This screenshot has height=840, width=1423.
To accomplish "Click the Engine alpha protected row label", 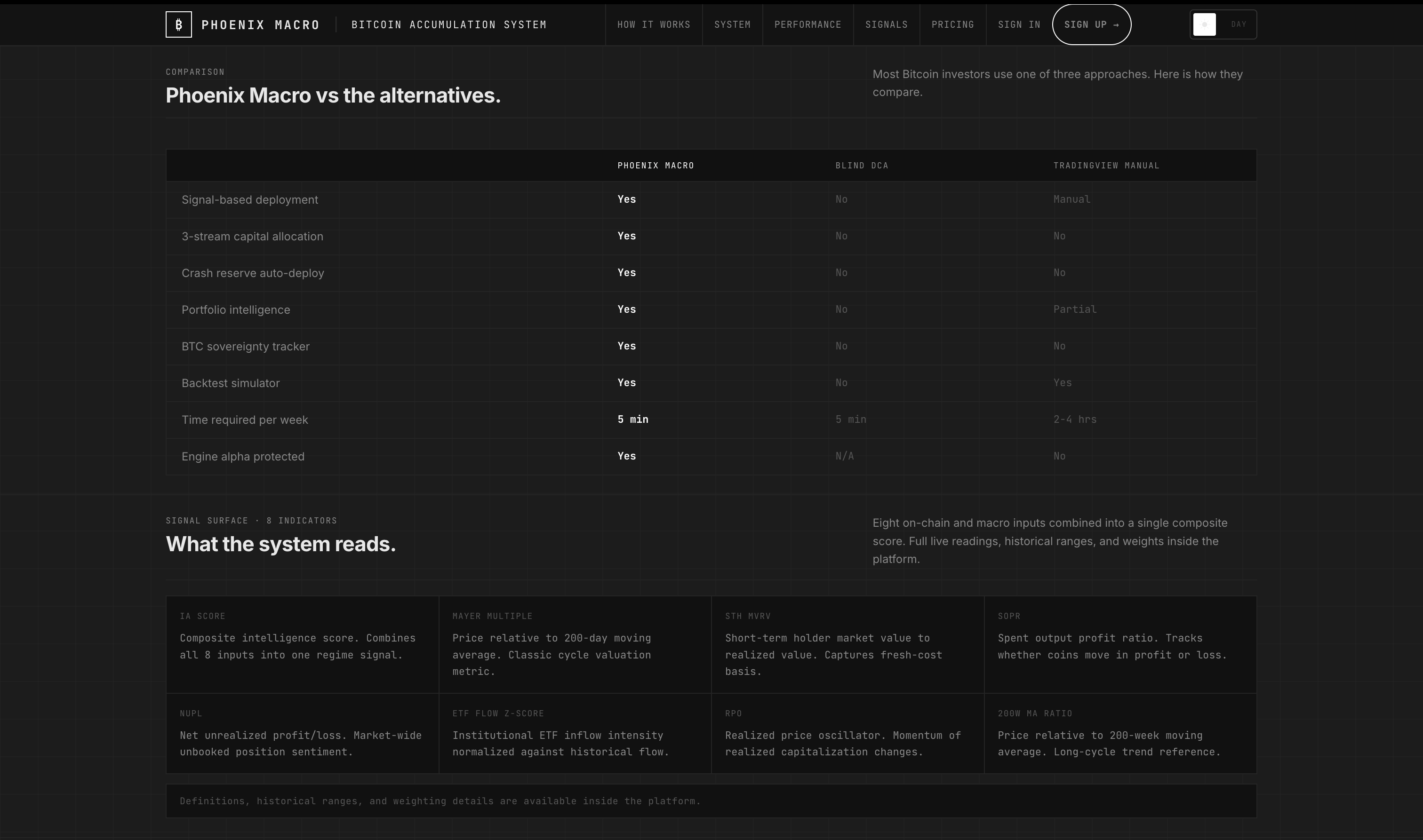I will tap(243, 457).
